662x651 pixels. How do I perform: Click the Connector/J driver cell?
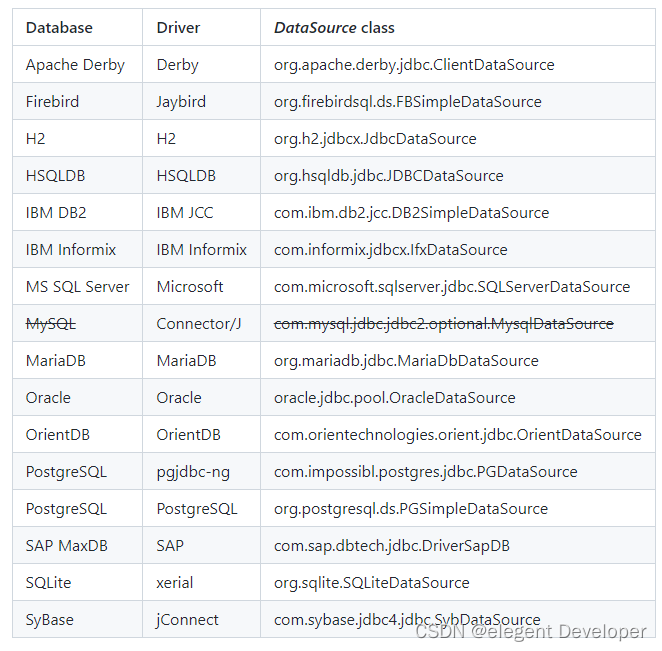click(199, 324)
